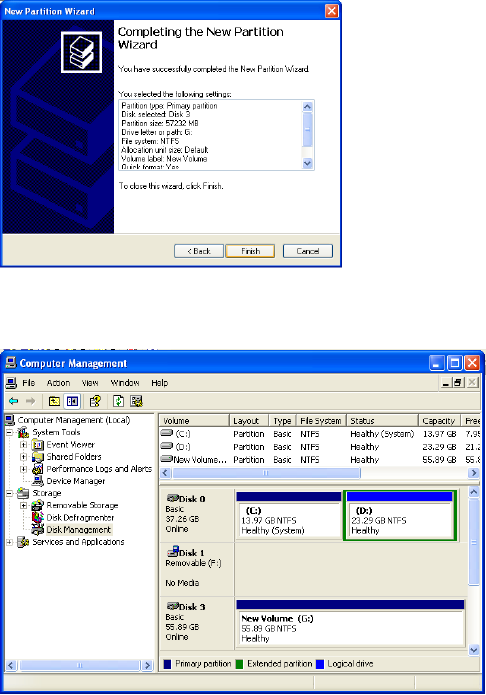Expand the Removable Storage node

(24, 505)
